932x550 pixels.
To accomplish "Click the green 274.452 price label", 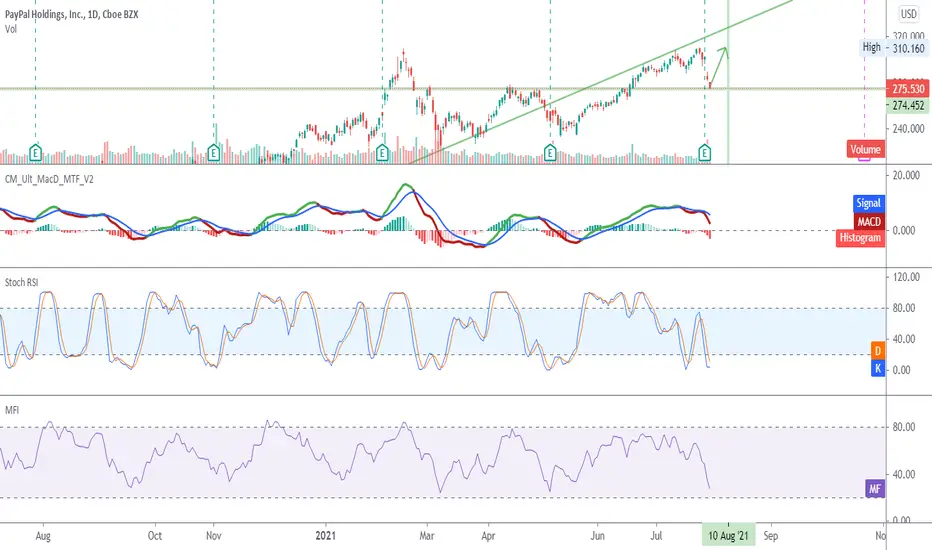I will [x=908, y=105].
